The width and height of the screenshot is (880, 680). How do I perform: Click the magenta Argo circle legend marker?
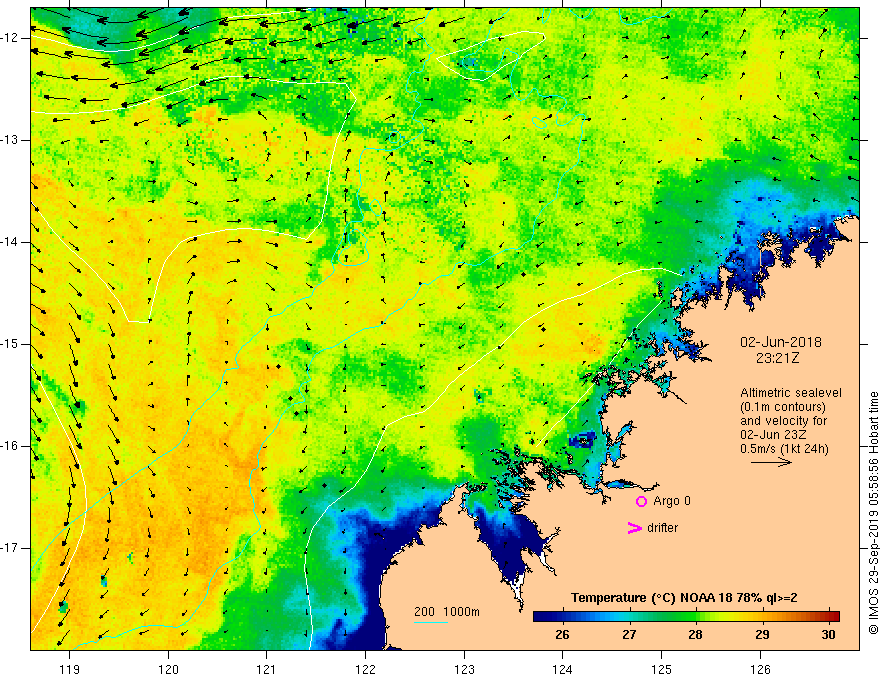point(641,501)
